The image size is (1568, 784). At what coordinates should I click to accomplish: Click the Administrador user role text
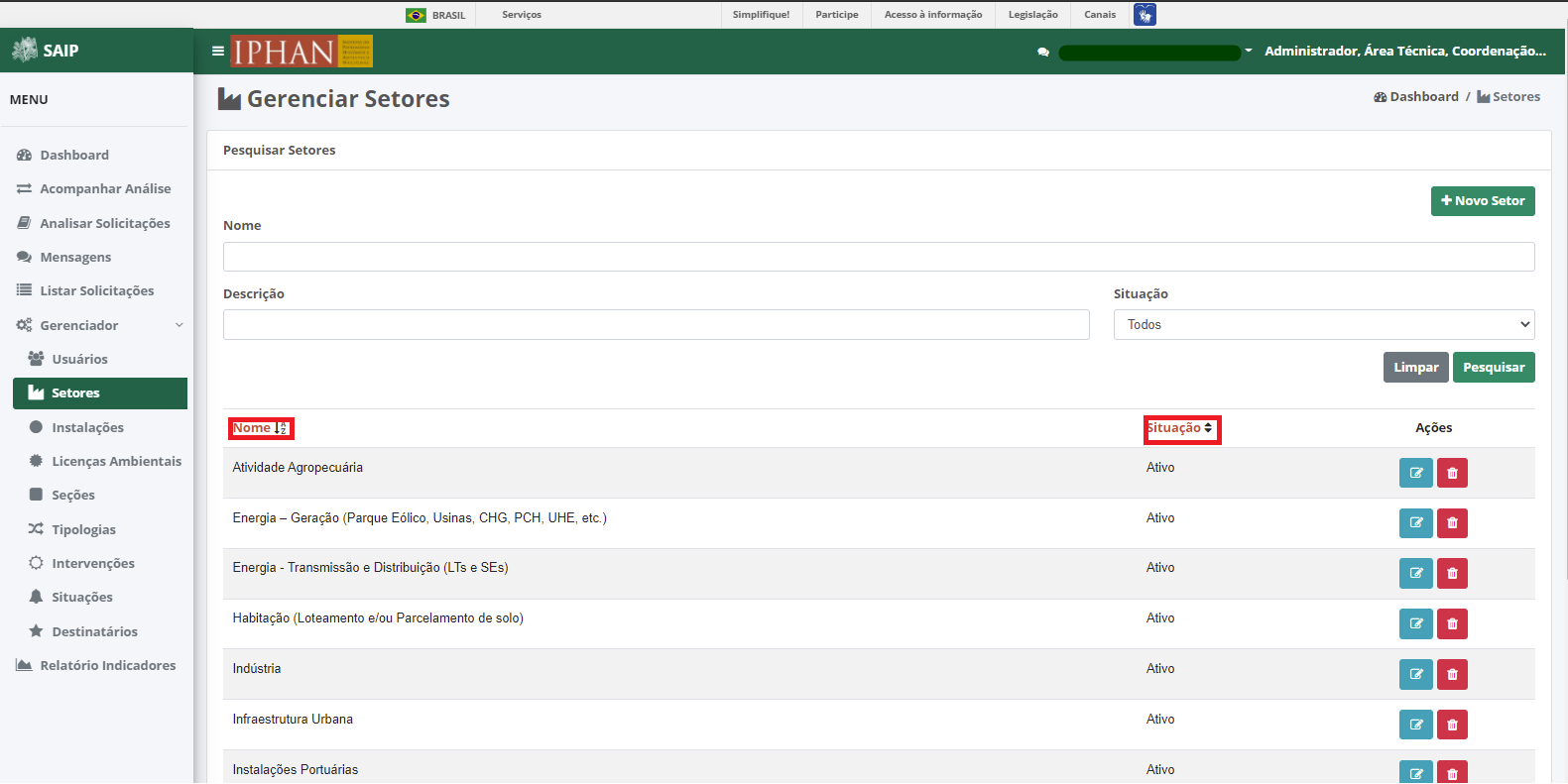pyautogui.click(x=1405, y=51)
